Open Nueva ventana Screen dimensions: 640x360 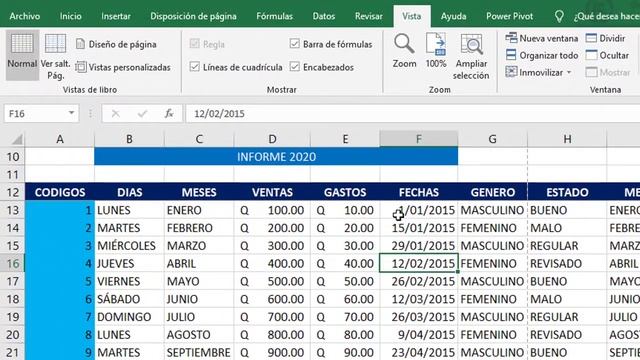542,38
